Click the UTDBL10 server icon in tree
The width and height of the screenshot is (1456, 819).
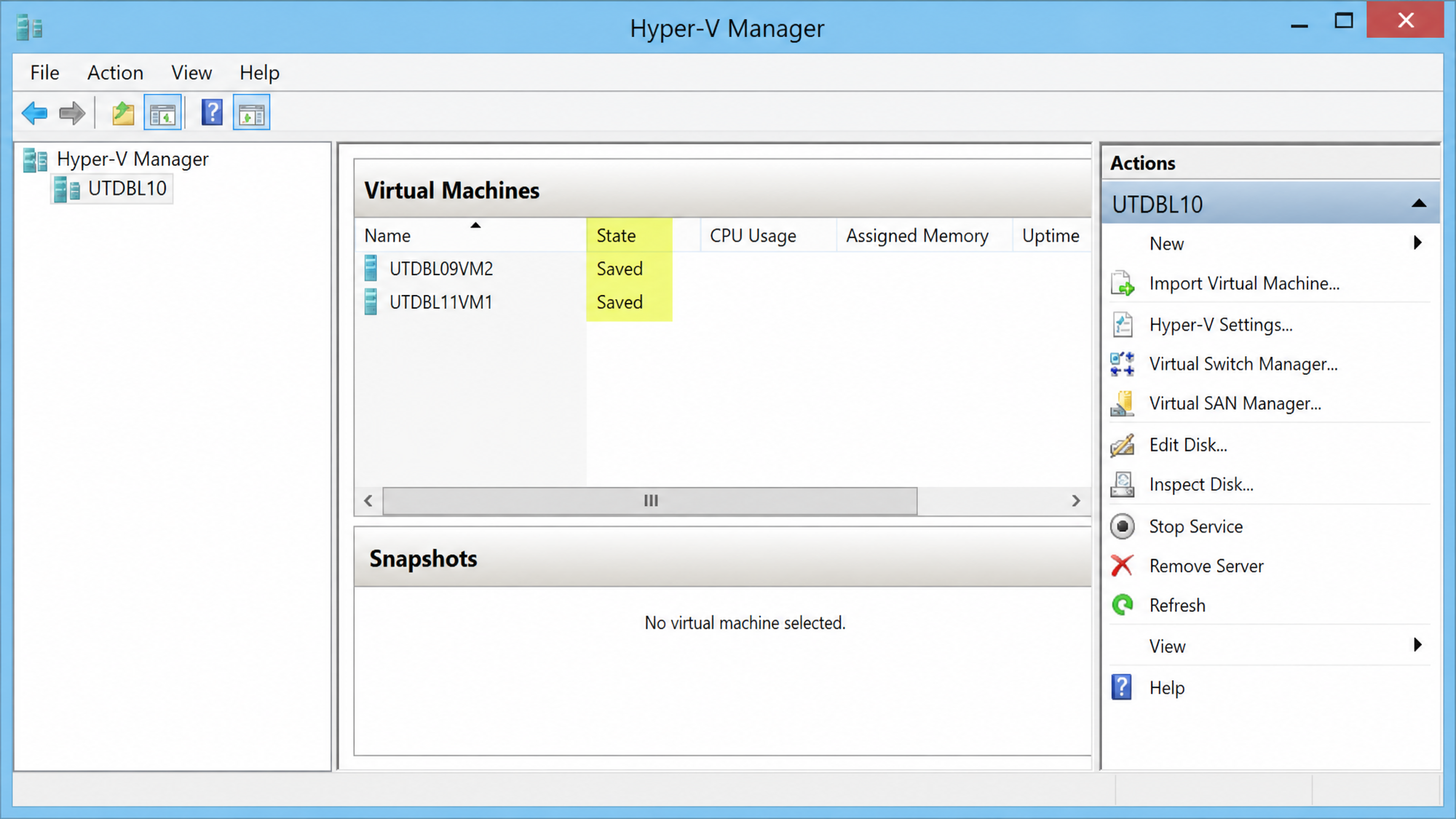click(67, 189)
